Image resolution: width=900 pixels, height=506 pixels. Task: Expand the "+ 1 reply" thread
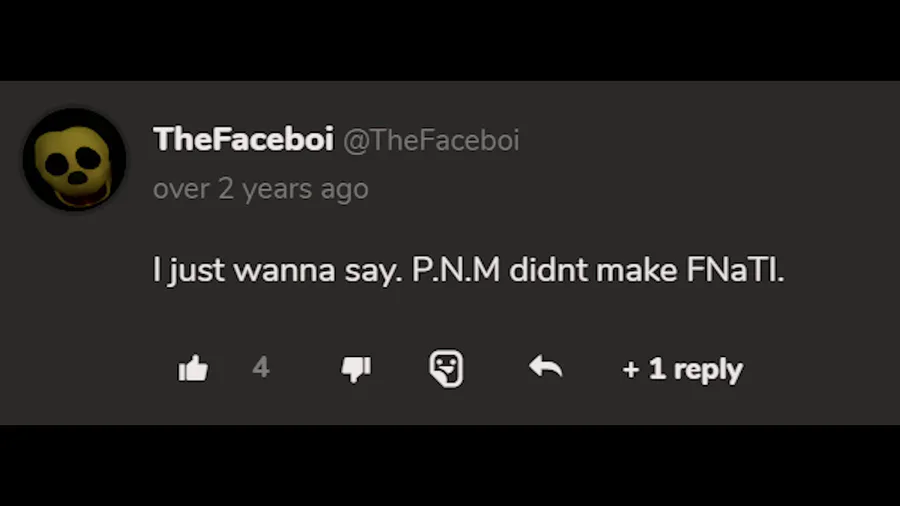coord(682,369)
